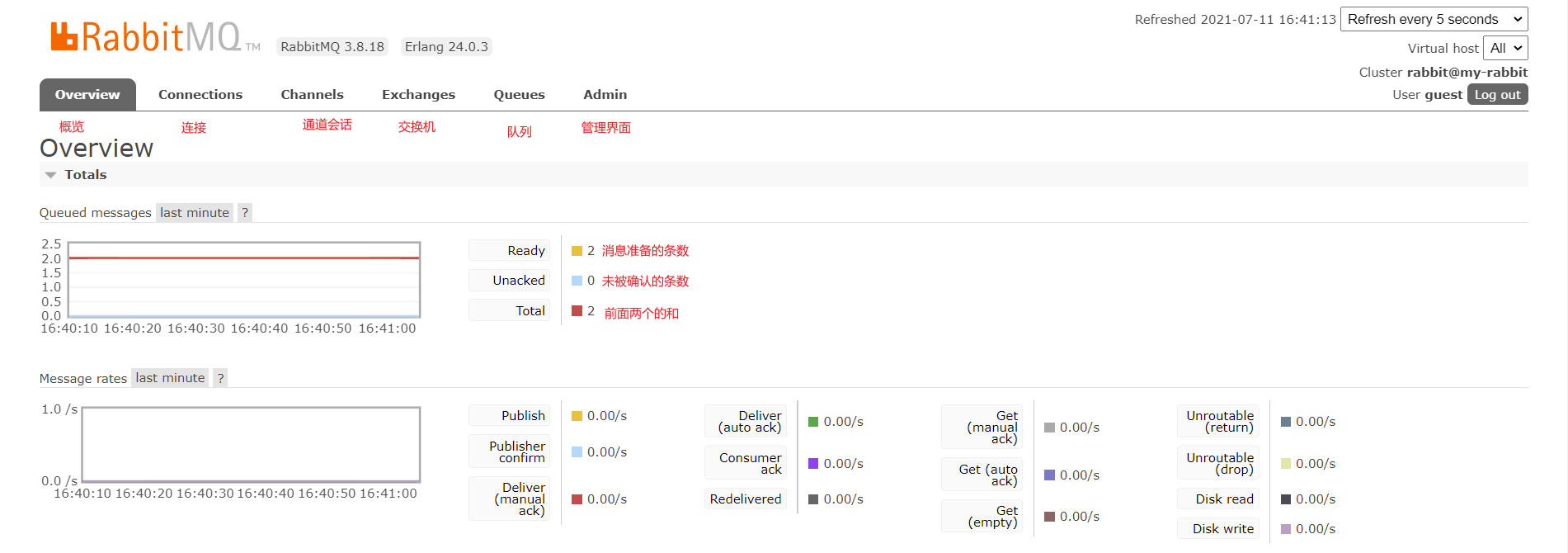The width and height of the screenshot is (1568, 553).
Task: Click the Get (empty) label
Action: [982, 517]
